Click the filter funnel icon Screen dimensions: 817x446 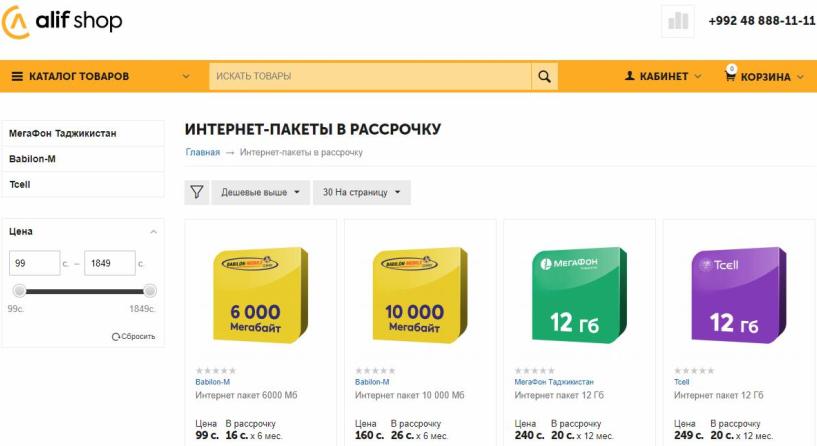coord(197,192)
